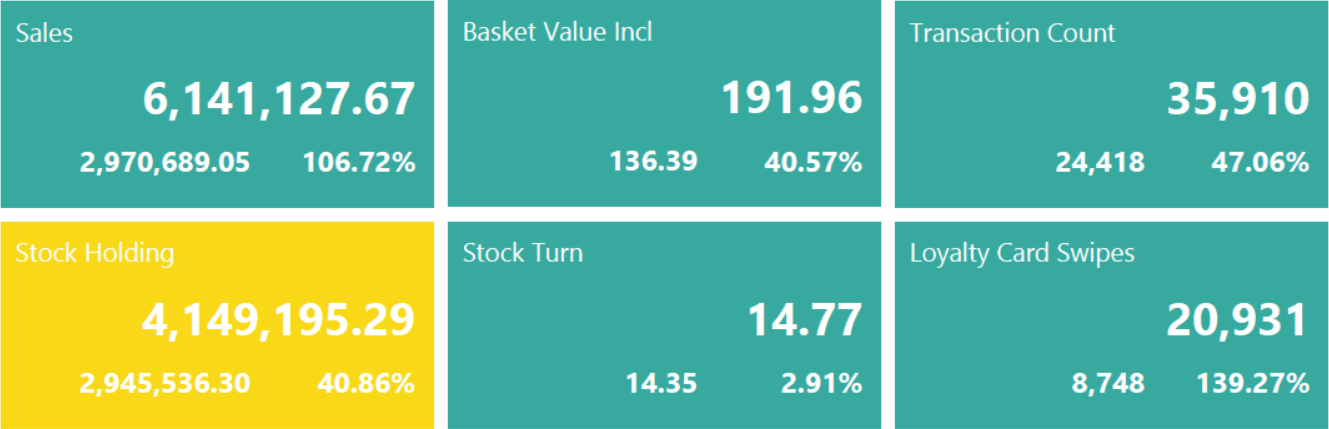Image resolution: width=1329 pixels, height=429 pixels.
Task: Select the 35,910 transaction count
Action: point(1238,100)
